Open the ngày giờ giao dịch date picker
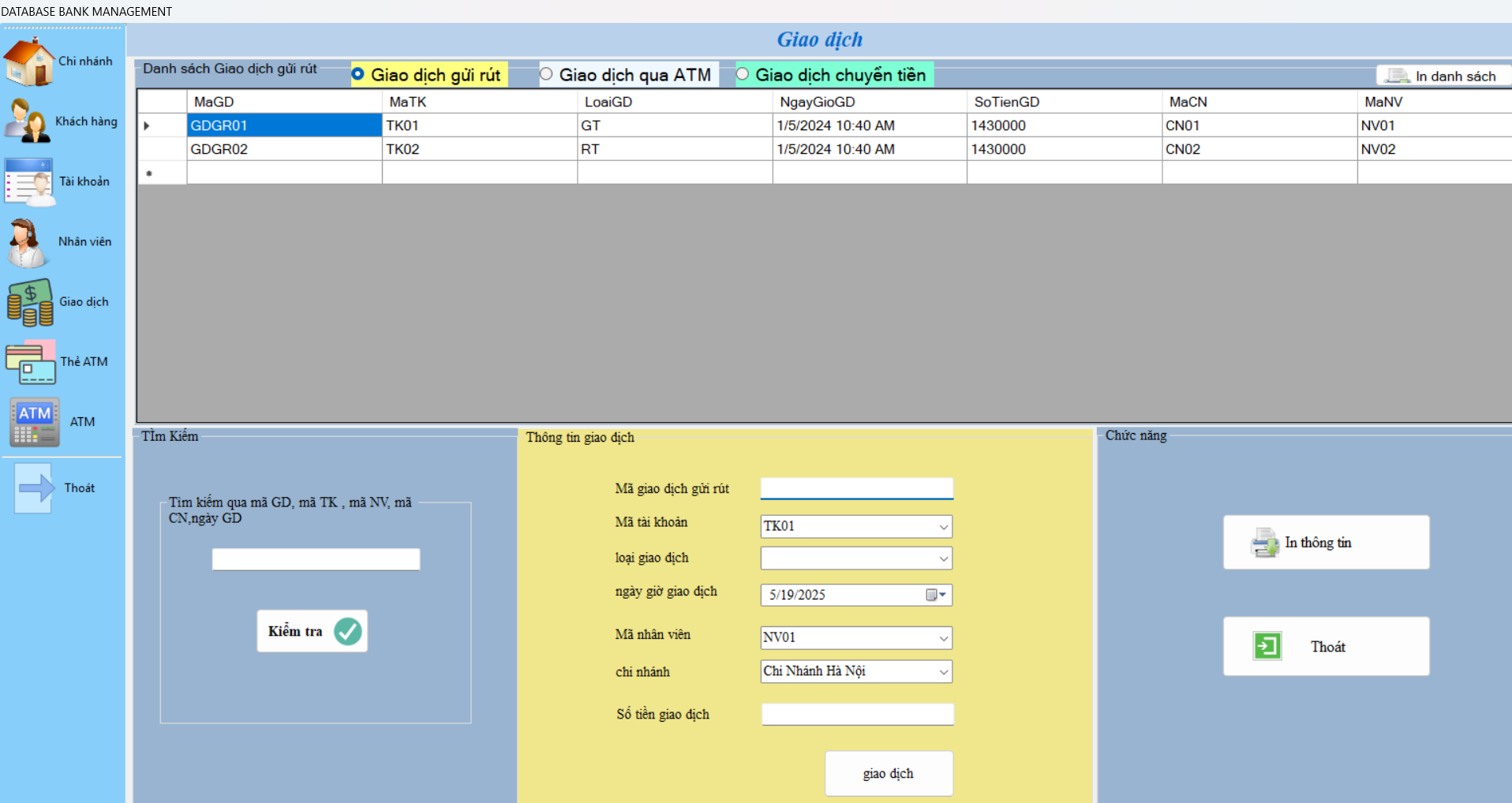Screen dimensions: 1512x803 click(936, 595)
